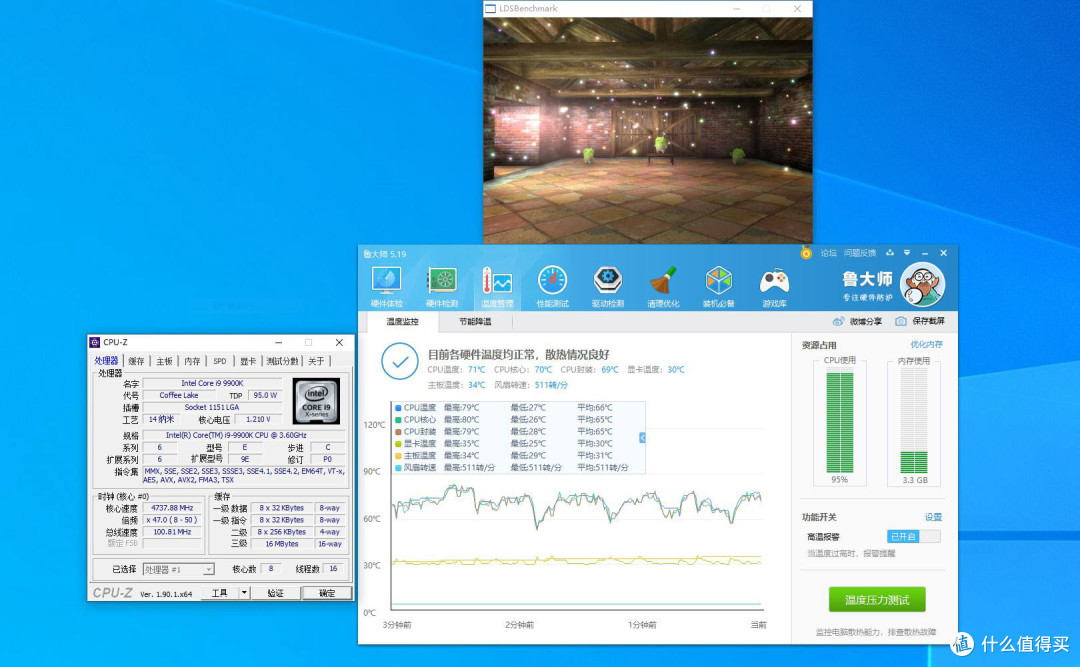The width and height of the screenshot is (1080, 667).
Task: Click the 优化内存 link
Action: tap(926, 345)
